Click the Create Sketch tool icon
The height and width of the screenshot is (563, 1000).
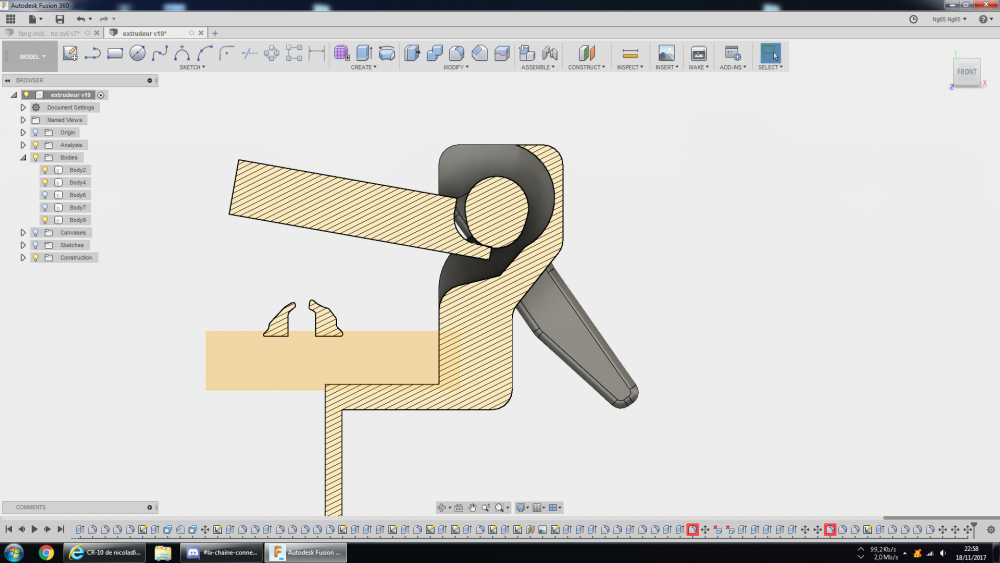point(70,53)
